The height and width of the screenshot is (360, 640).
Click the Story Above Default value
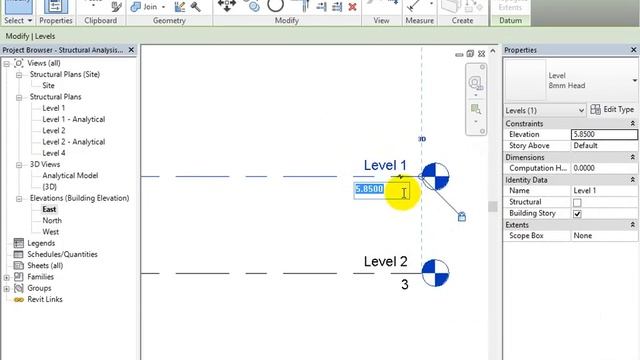pyautogui.click(x=604, y=146)
